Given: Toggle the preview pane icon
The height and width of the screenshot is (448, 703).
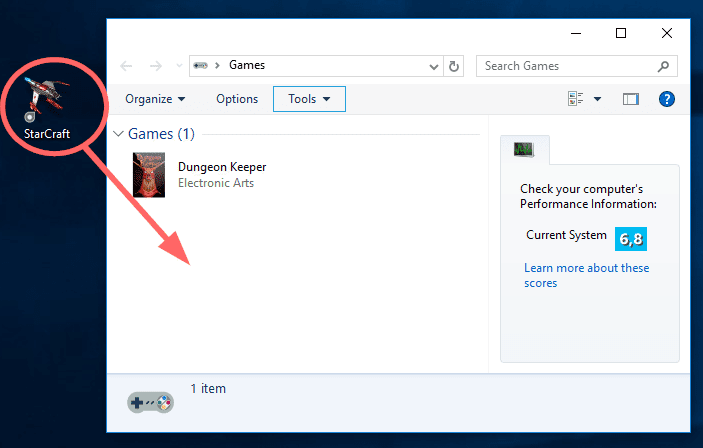Looking at the screenshot, I should point(630,99).
